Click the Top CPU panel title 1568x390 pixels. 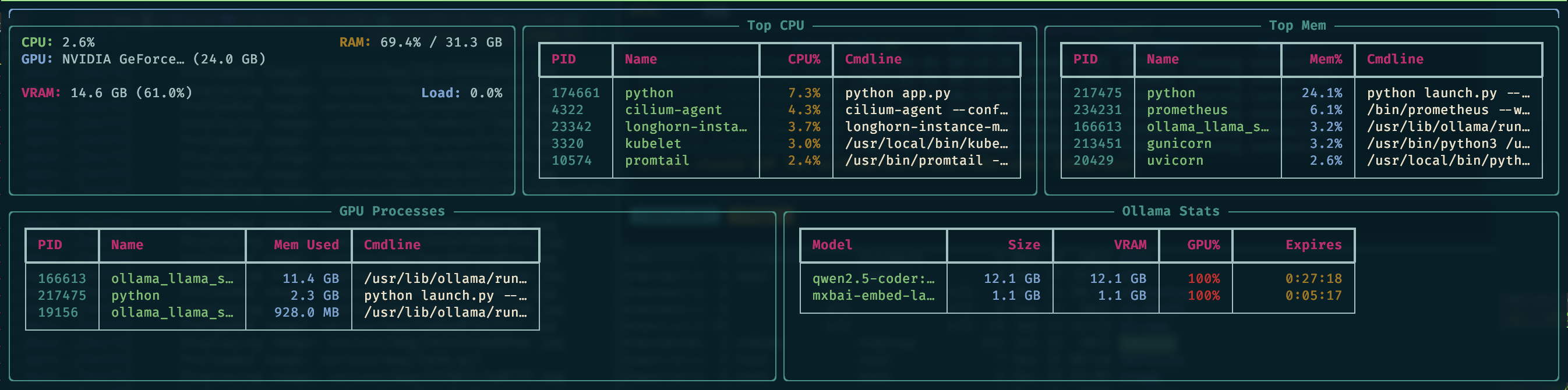tap(775, 26)
